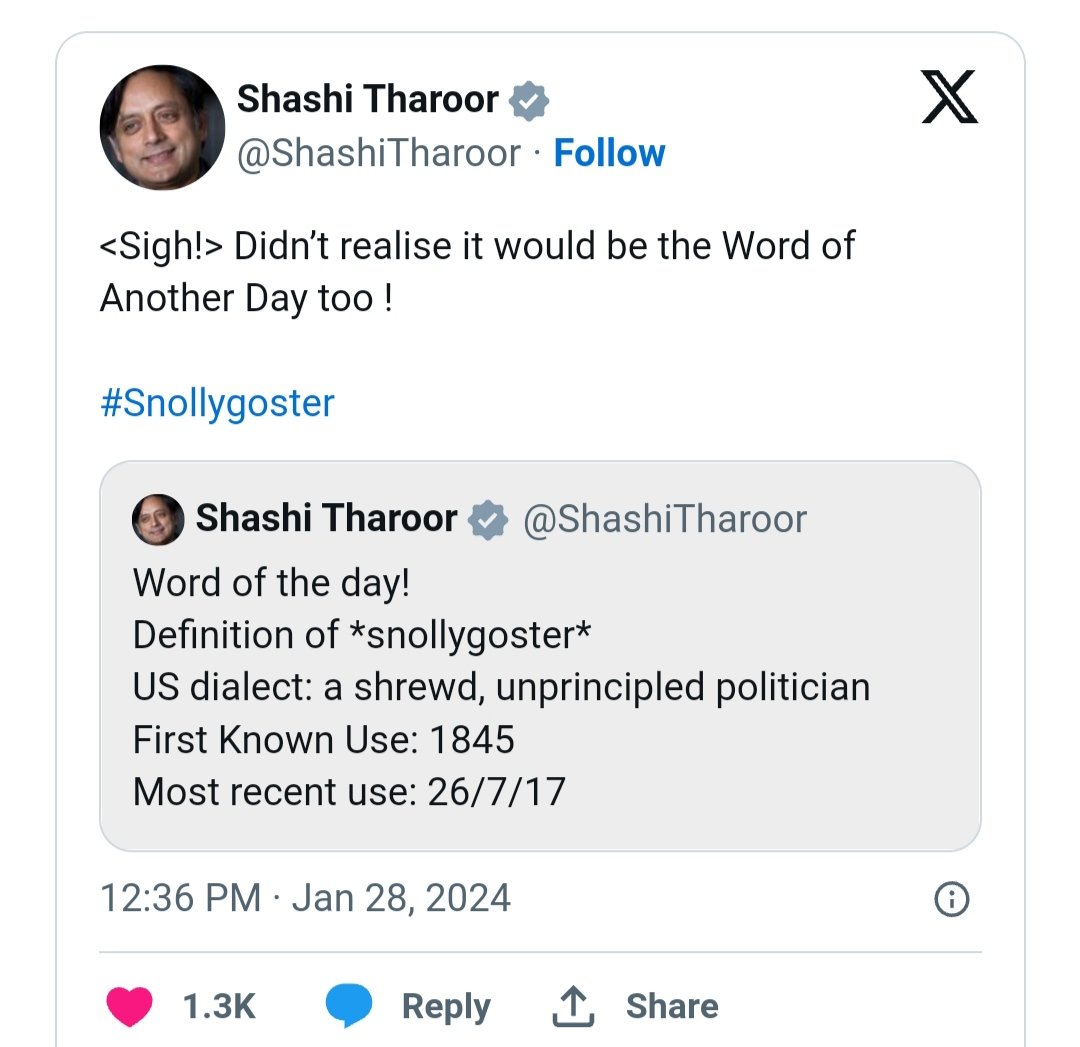This screenshot has width=1080, height=1047.
Task: Click the small avatar in the quoted tweet
Action: point(158,520)
